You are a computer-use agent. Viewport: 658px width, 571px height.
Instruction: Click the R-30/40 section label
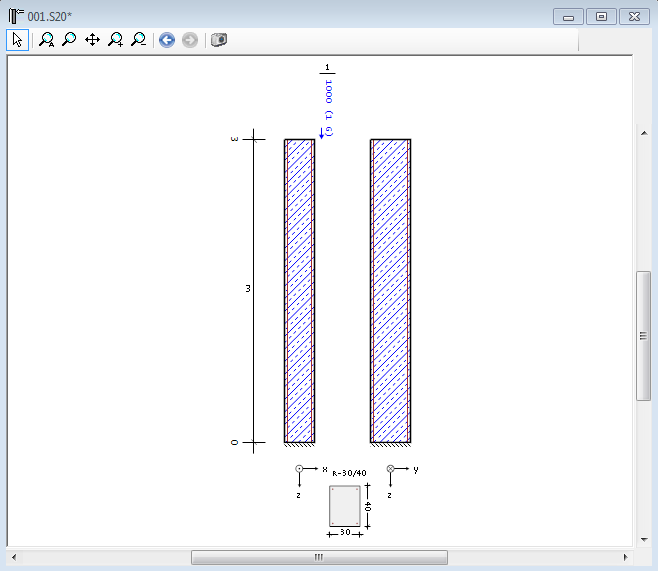point(349,473)
